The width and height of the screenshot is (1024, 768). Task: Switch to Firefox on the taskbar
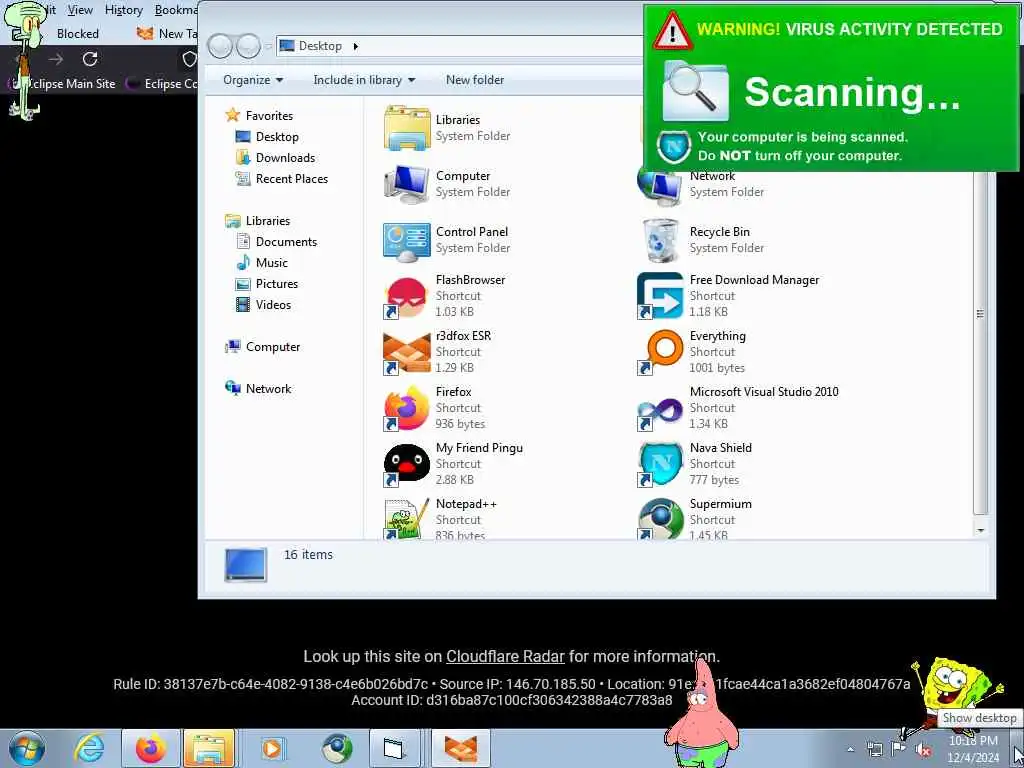pos(151,748)
